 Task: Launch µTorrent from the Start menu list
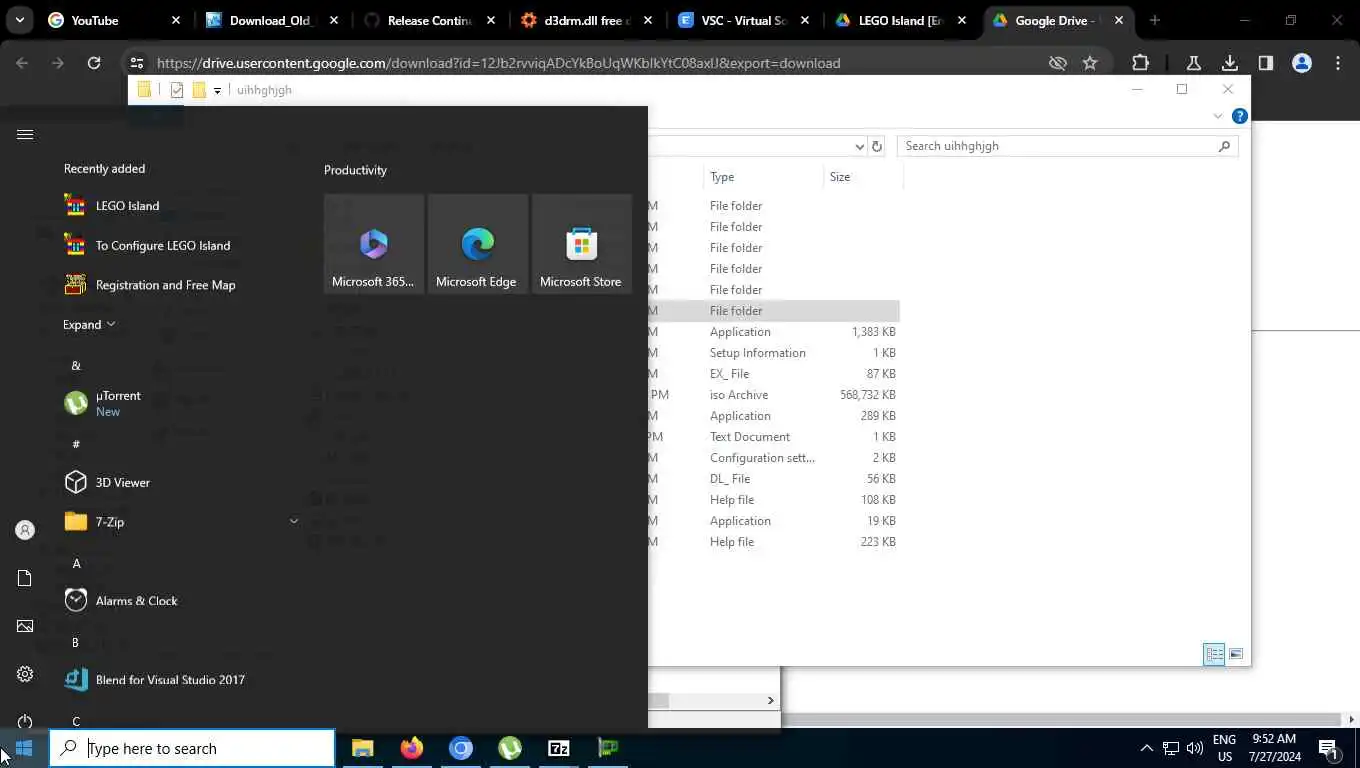point(118,403)
